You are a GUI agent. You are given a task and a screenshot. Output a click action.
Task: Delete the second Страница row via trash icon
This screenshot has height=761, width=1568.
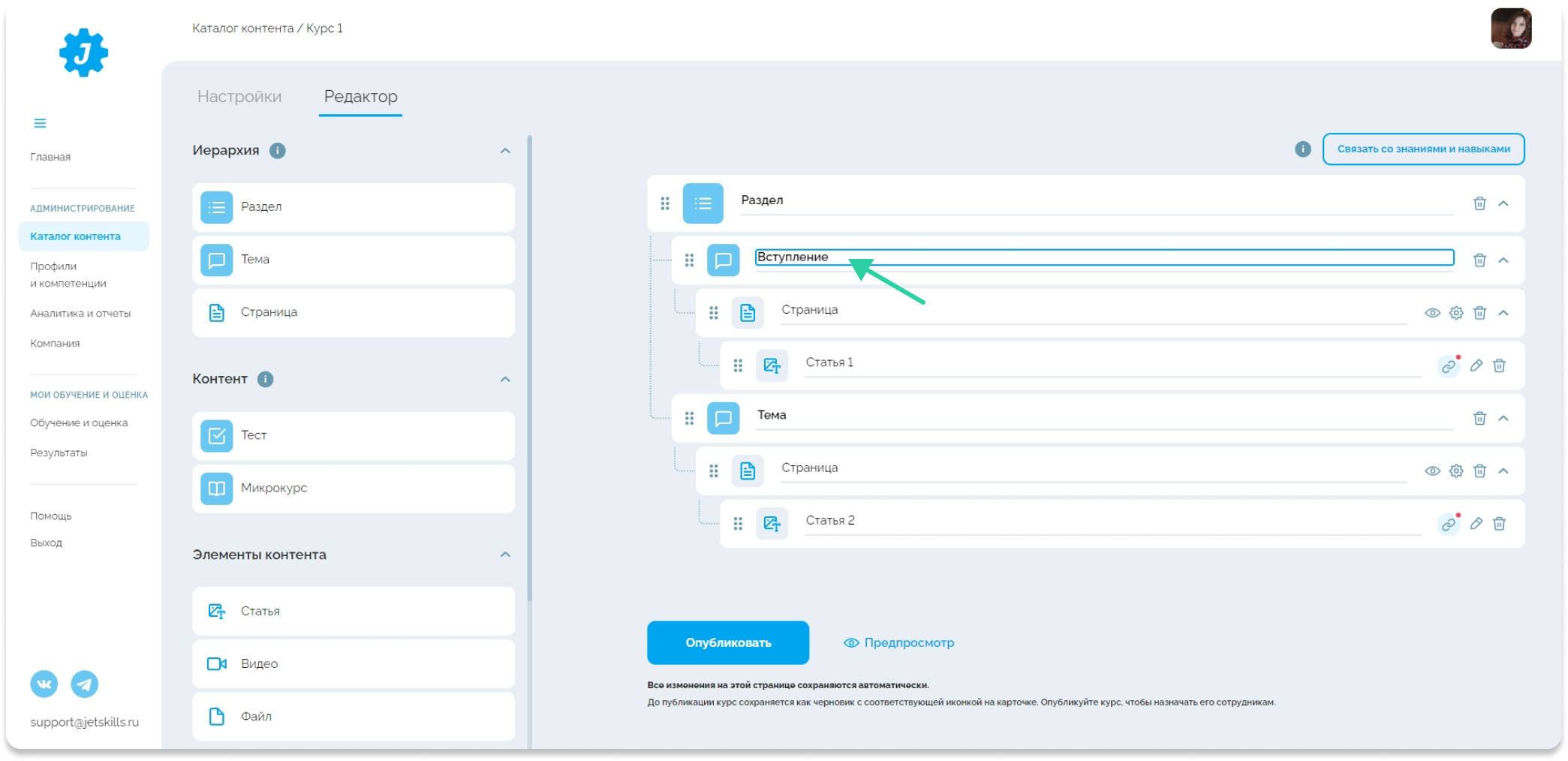point(1479,471)
